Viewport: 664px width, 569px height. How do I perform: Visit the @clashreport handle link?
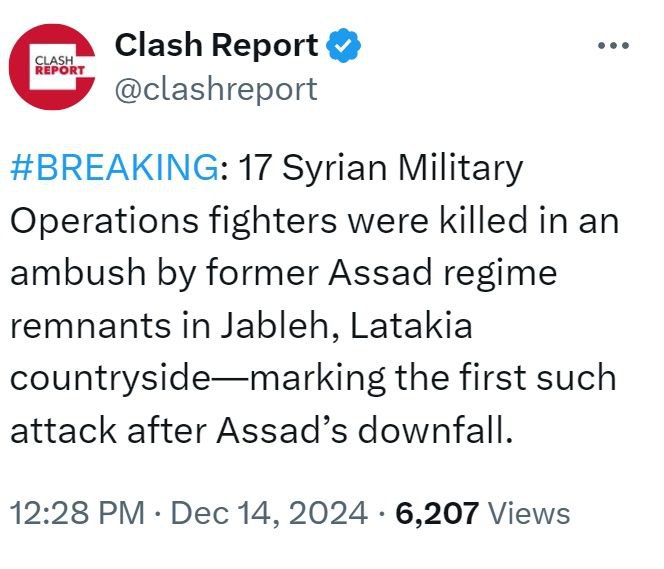pos(216,89)
